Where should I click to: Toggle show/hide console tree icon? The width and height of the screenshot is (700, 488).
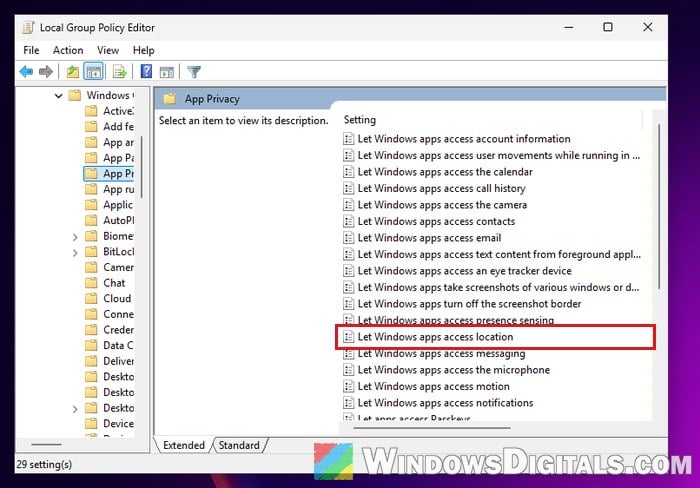(94, 71)
